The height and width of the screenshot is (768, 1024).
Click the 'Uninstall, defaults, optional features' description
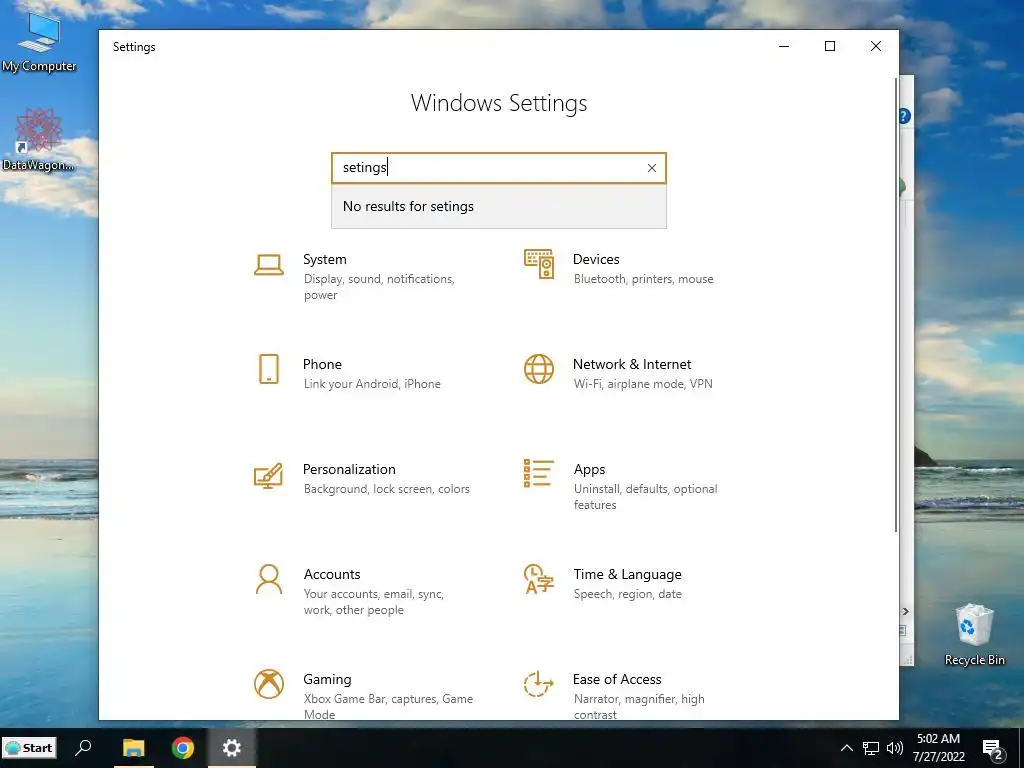(x=645, y=497)
